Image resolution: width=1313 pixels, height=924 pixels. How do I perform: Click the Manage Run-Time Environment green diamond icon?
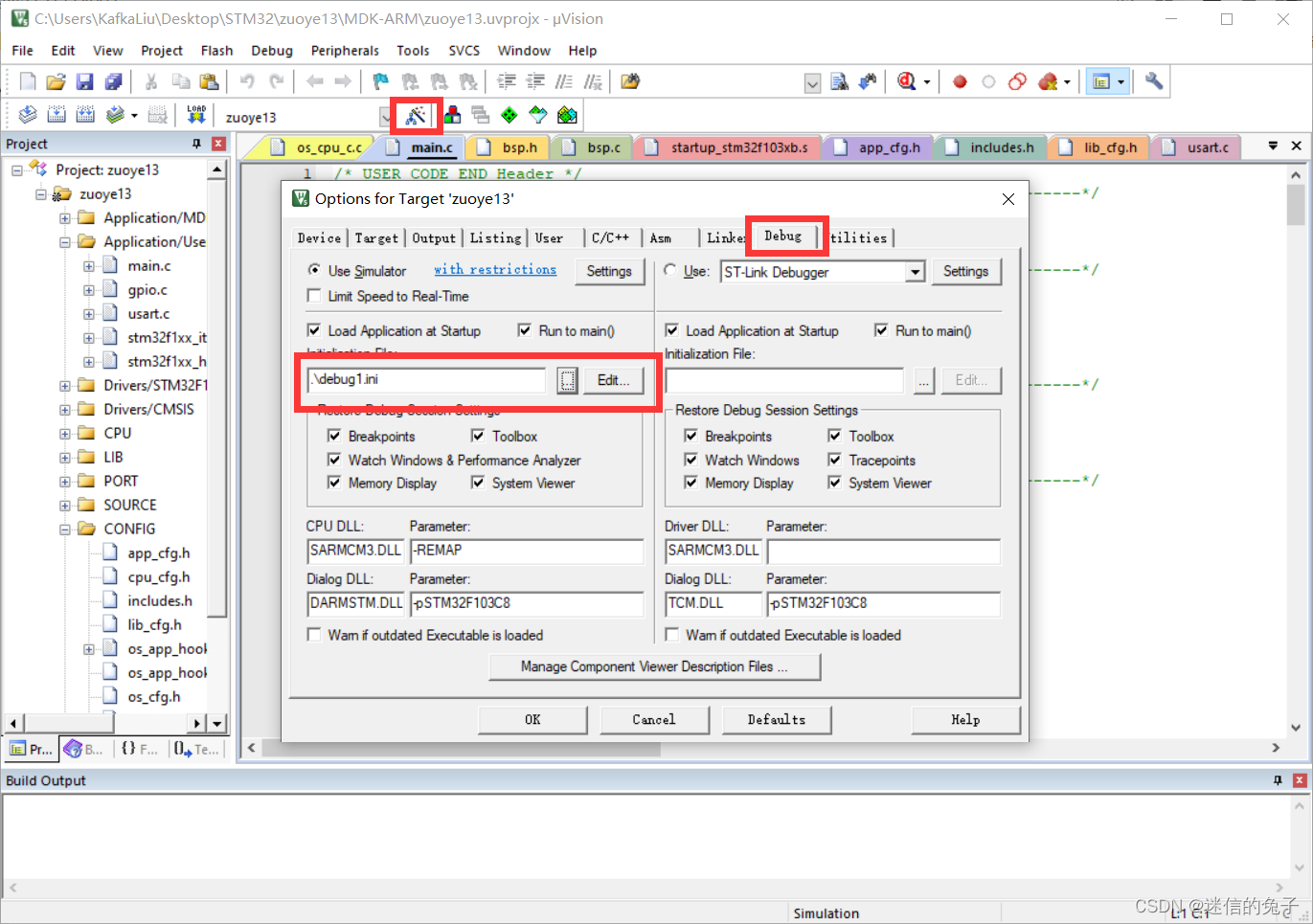click(509, 116)
